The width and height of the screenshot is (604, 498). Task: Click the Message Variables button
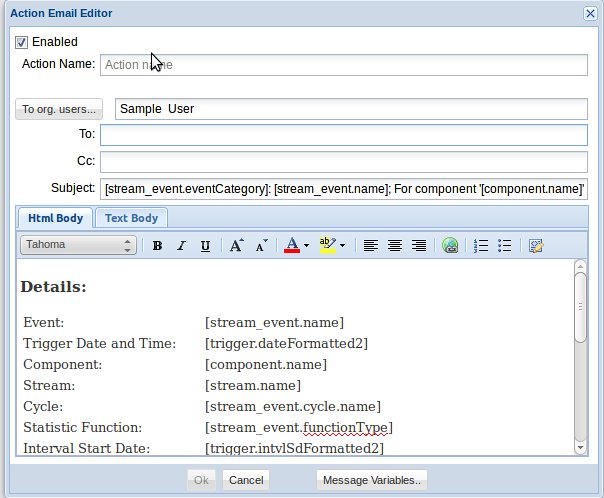(x=372, y=480)
